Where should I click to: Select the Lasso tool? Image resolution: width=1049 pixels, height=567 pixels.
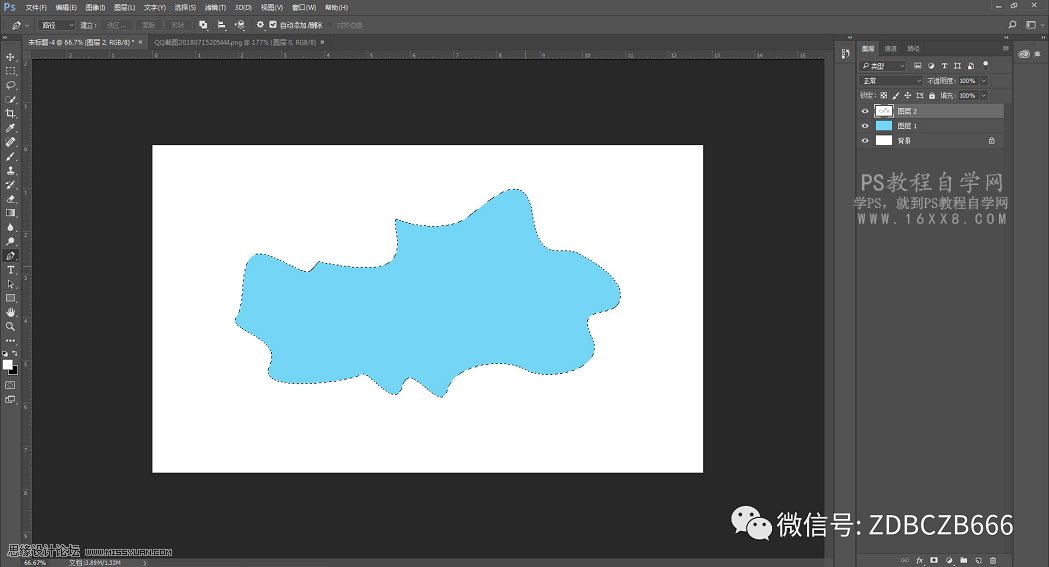click(10, 85)
